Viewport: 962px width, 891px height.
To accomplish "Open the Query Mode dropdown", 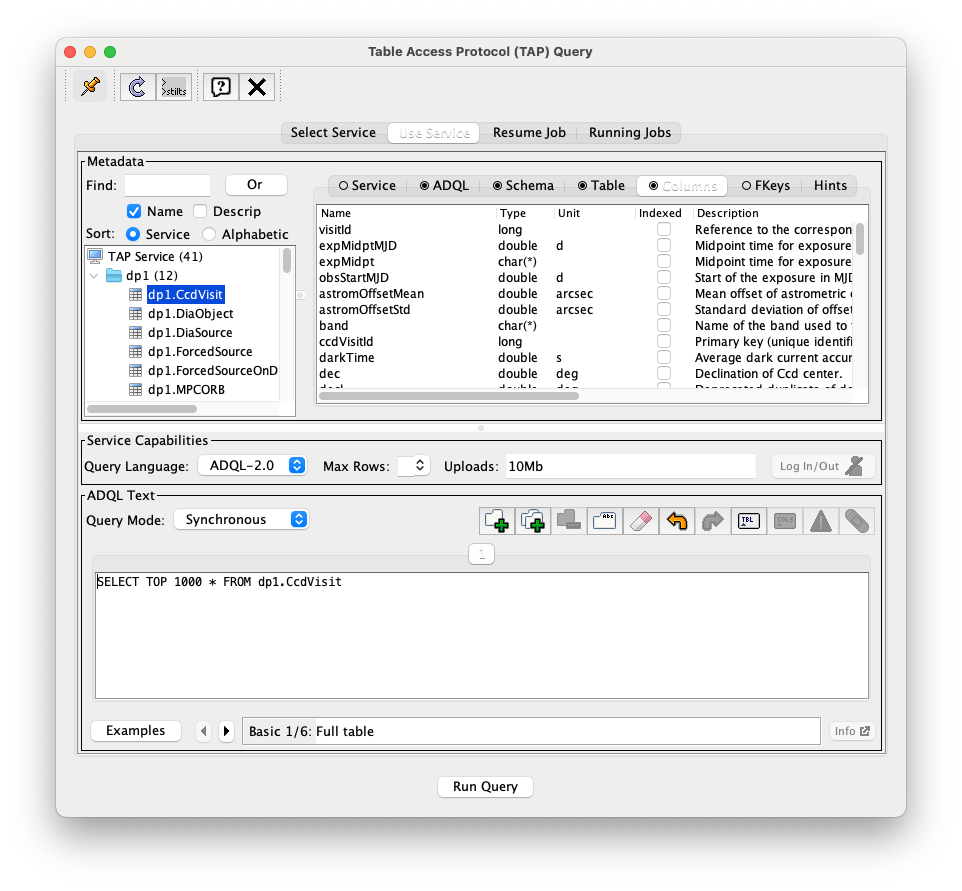I will click(240, 519).
